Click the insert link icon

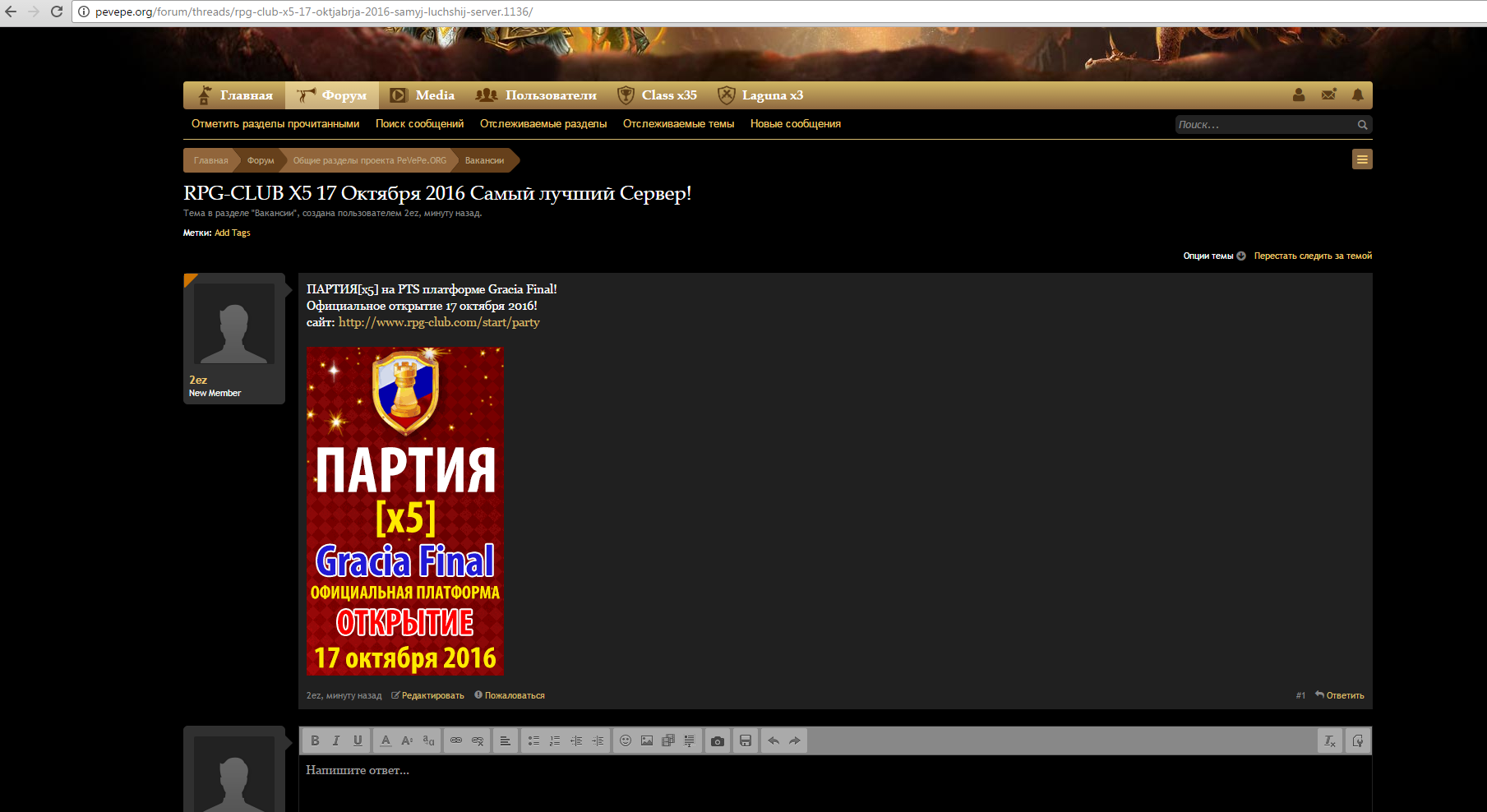[x=456, y=740]
